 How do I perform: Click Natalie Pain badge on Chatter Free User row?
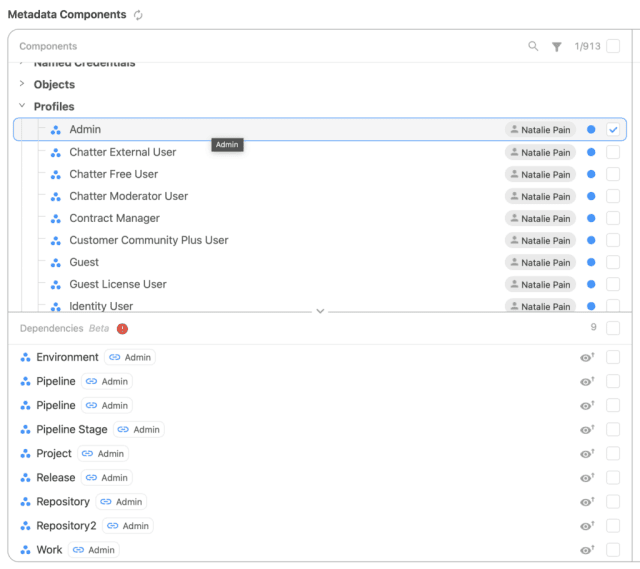[x=540, y=174]
